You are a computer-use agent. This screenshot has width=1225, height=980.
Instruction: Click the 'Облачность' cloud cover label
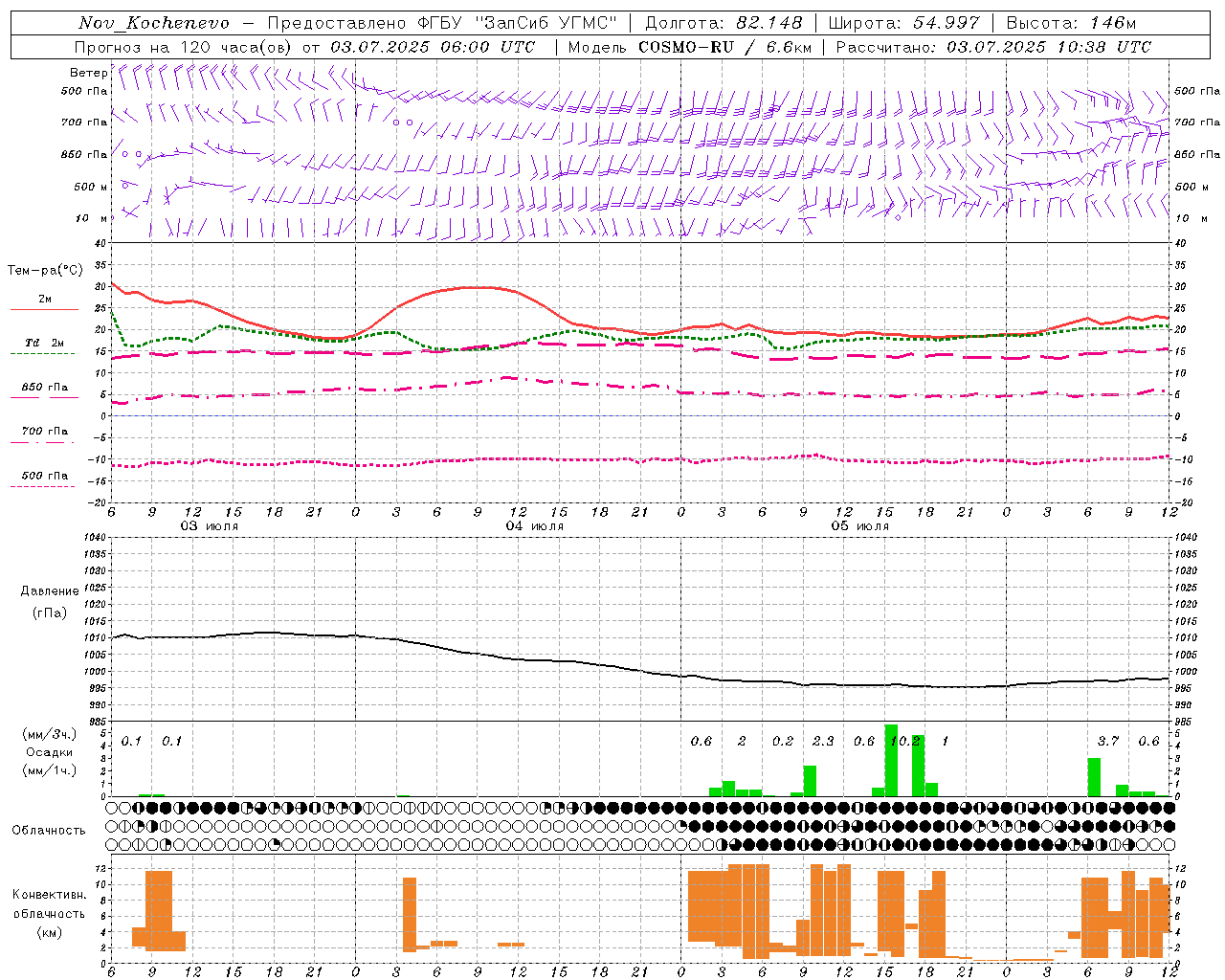tap(49, 831)
